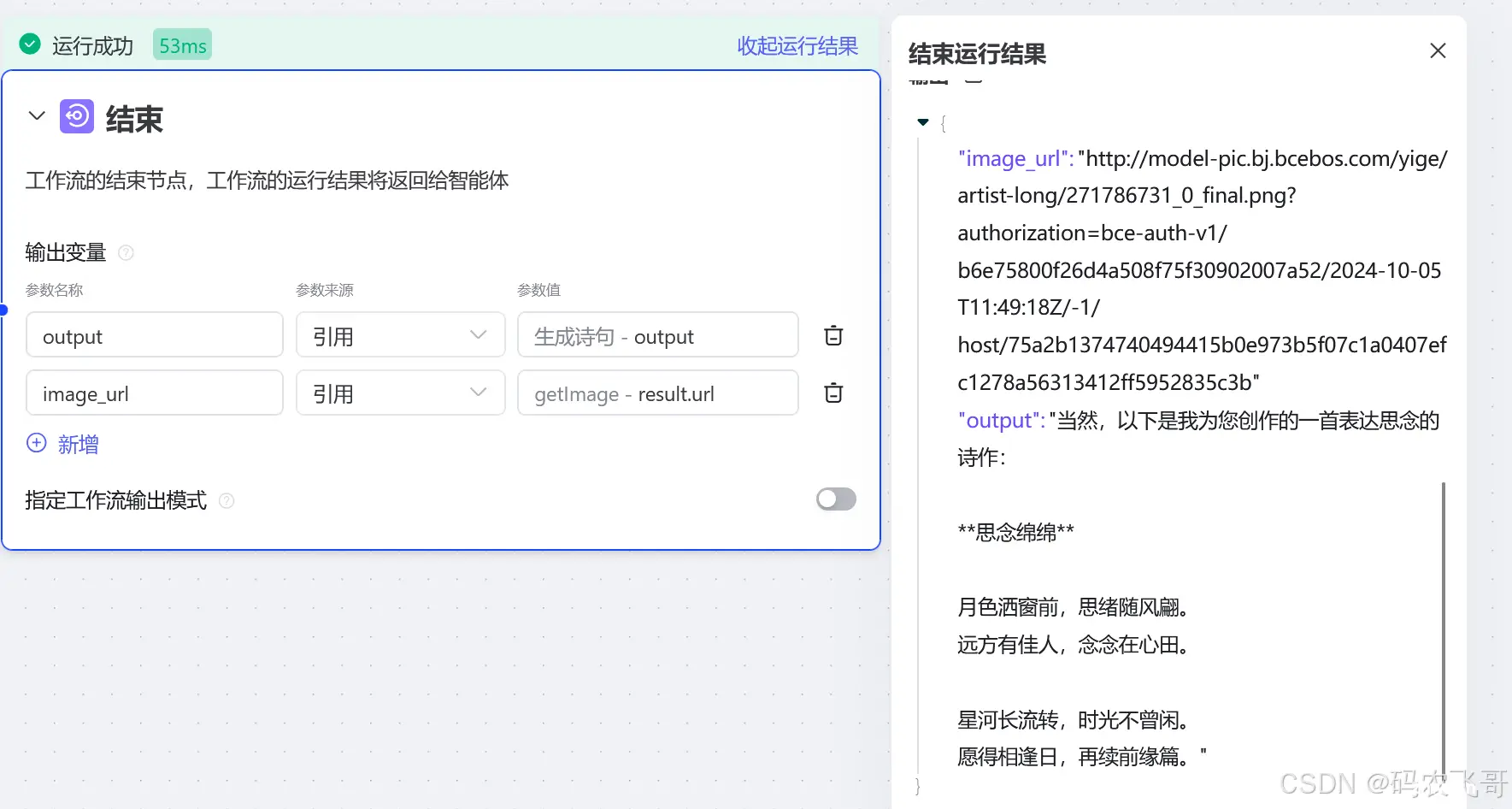Collapse the JSON result tree triangle

point(923,122)
